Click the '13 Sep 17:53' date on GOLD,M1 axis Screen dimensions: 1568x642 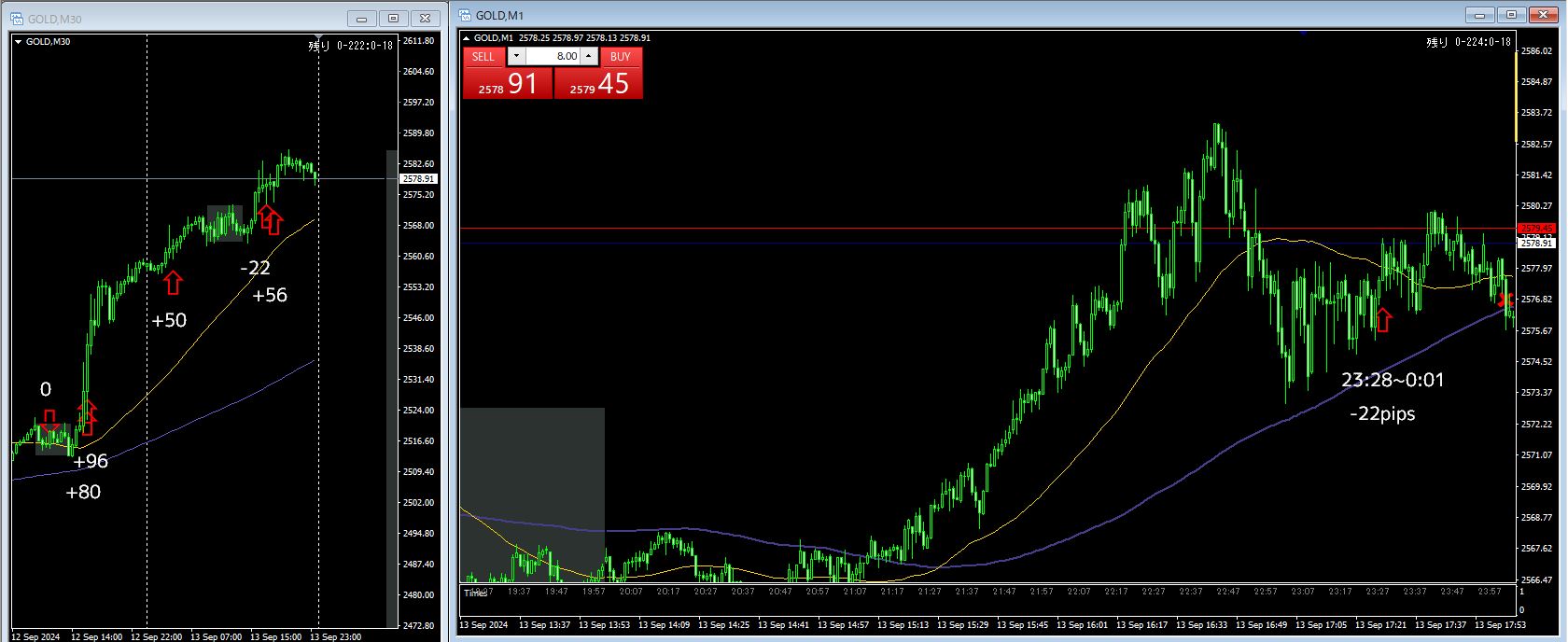pos(1501,624)
